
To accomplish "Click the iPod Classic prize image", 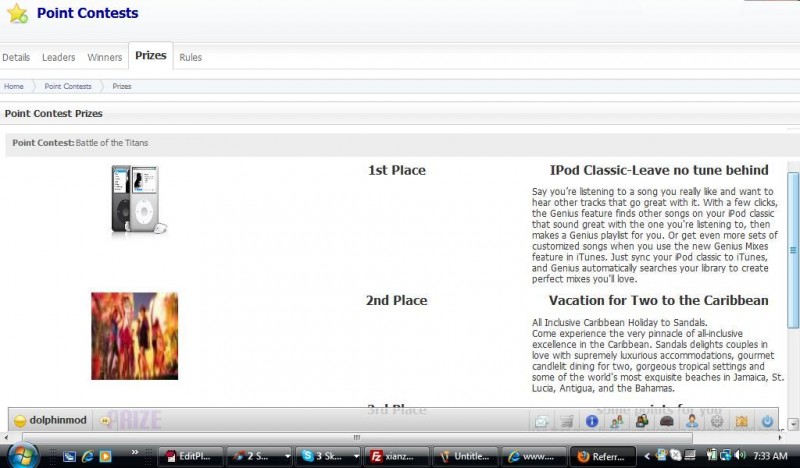I will point(139,200).
